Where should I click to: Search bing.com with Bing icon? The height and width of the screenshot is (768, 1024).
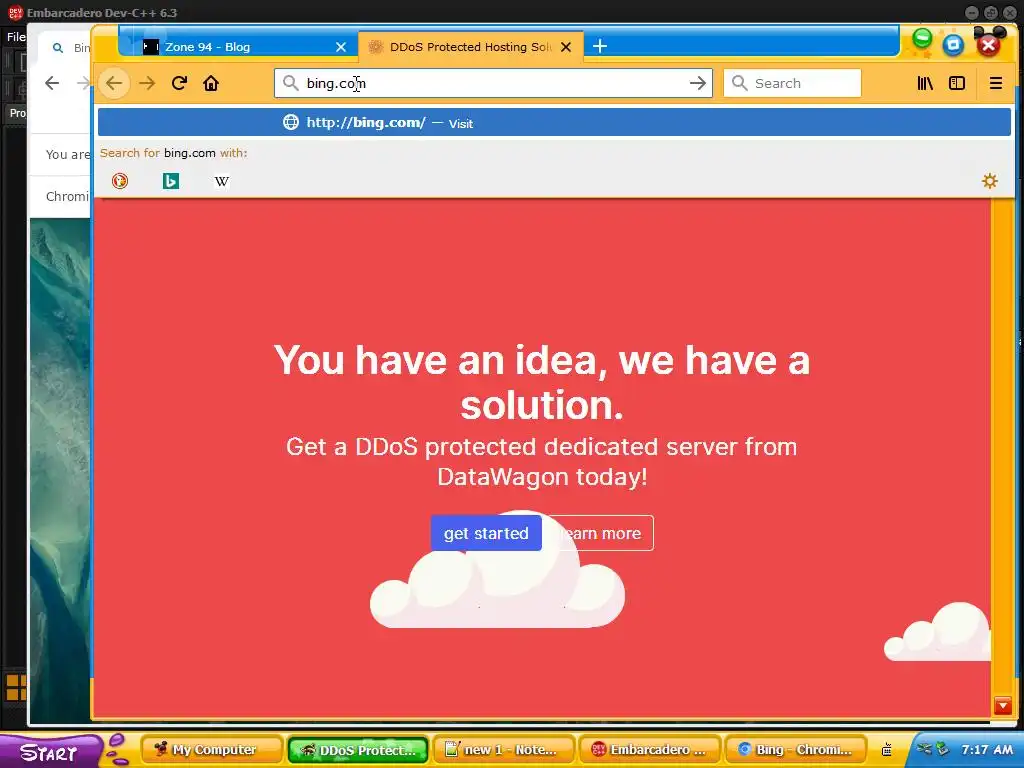click(170, 181)
